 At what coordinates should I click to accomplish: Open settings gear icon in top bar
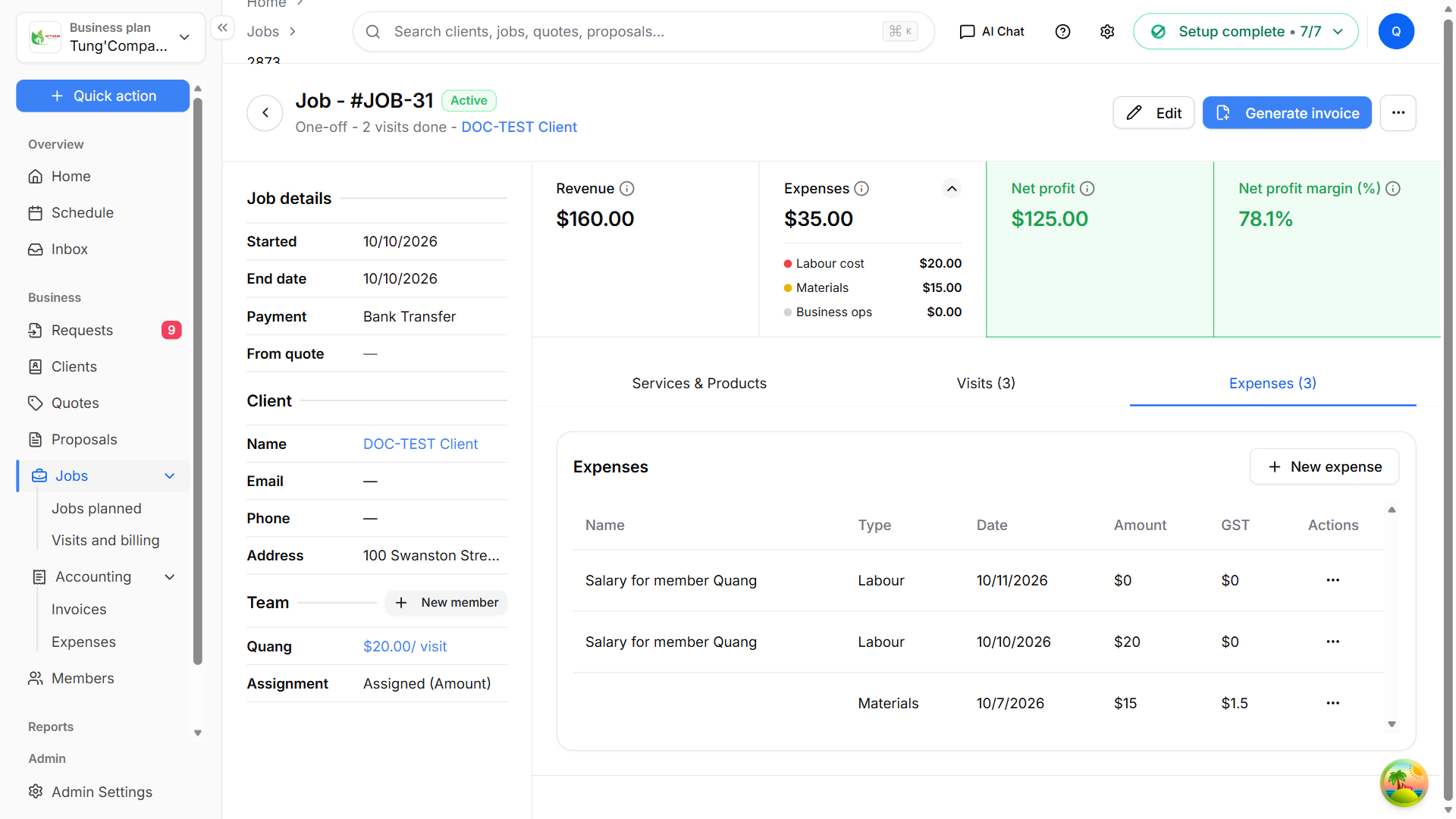coord(1107,32)
